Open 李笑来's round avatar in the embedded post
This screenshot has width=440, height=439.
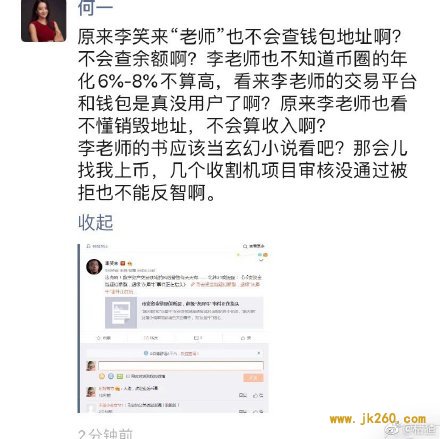[94, 267]
